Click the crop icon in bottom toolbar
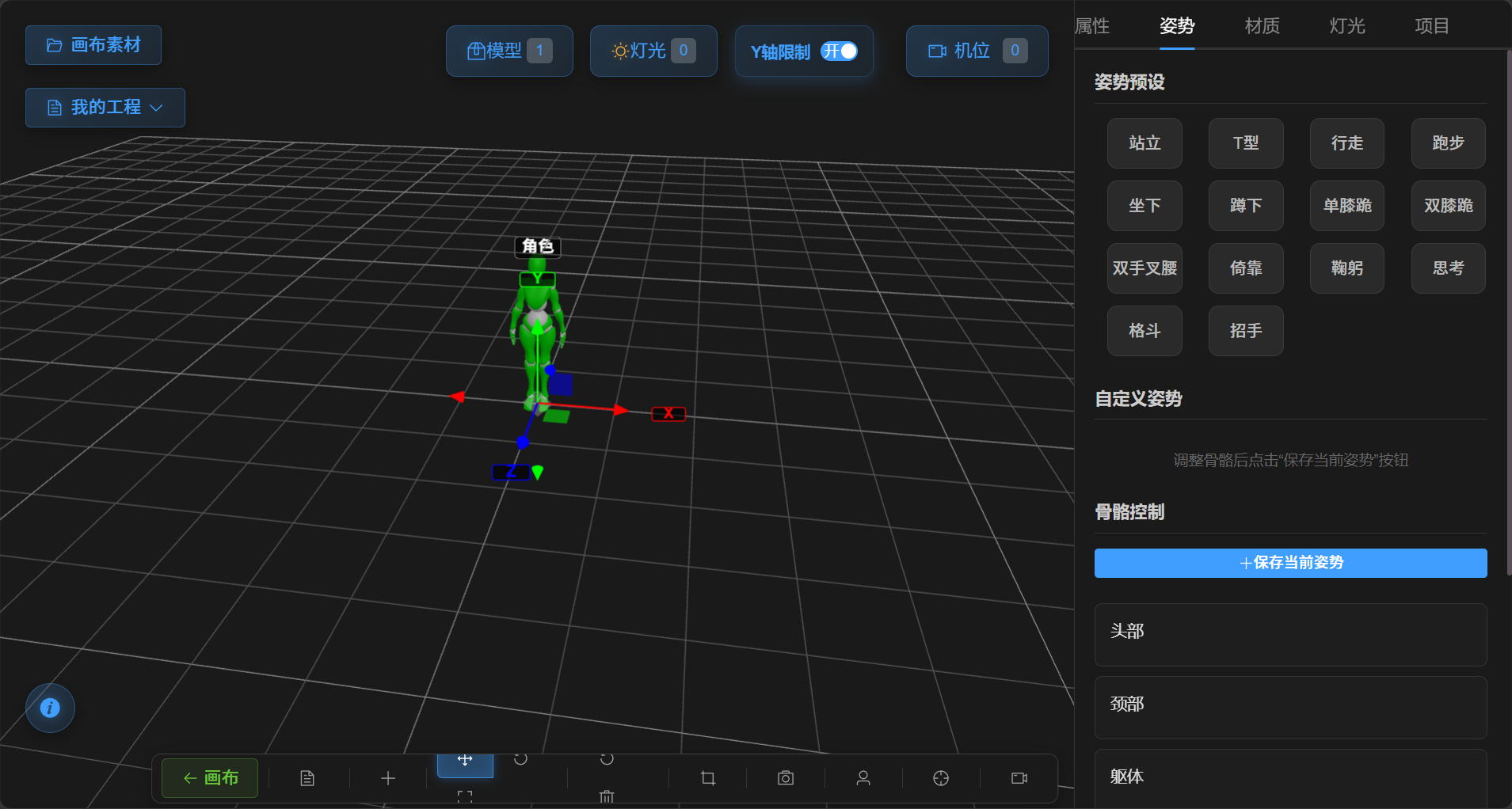Screen dimensions: 1512x809 pyautogui.click(x=708, y=779)
